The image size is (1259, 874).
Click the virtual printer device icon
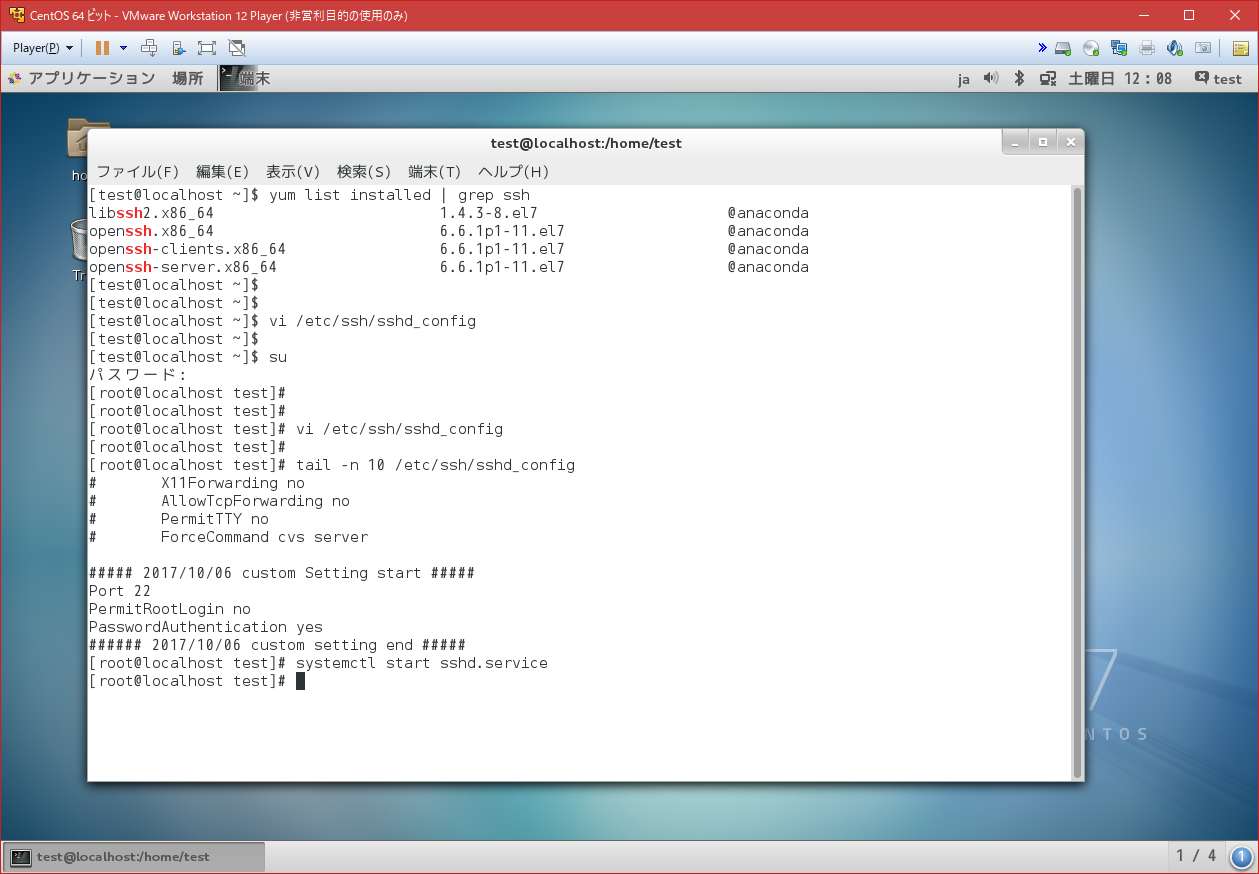point(1146,48)
